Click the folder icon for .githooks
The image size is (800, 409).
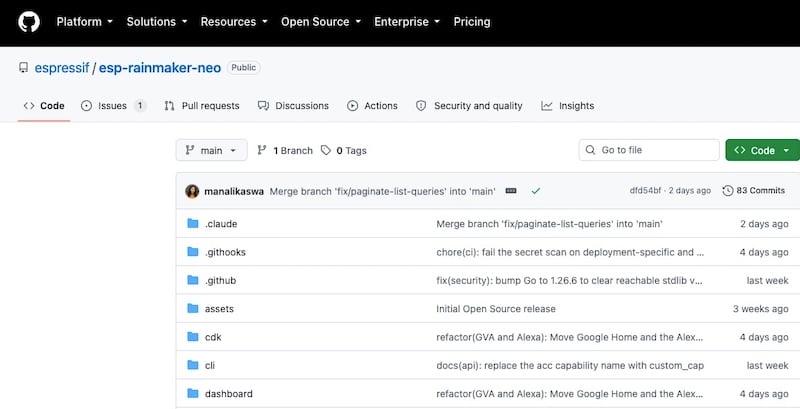[193, 252]
